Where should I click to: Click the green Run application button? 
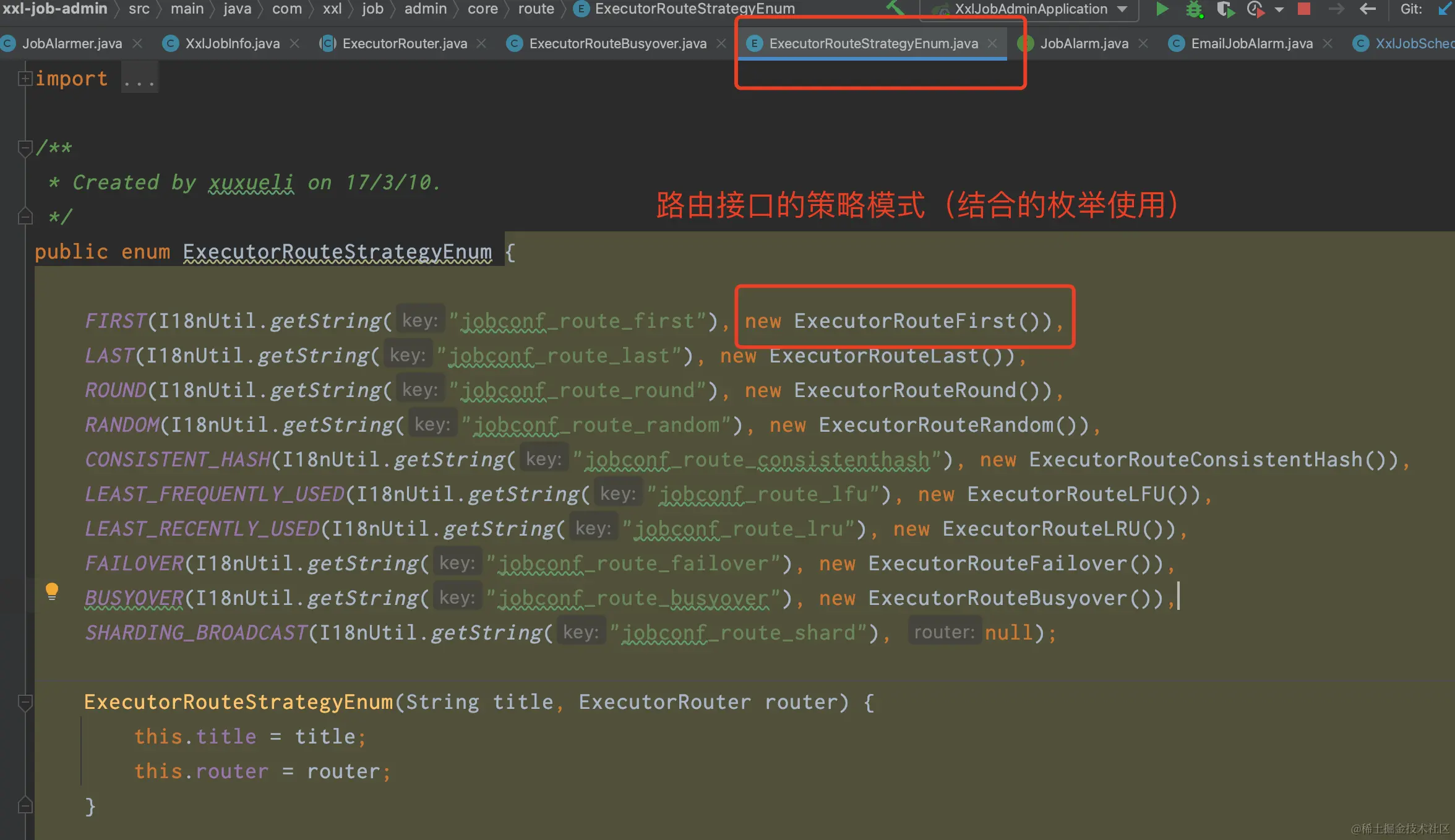(1162, 9)
